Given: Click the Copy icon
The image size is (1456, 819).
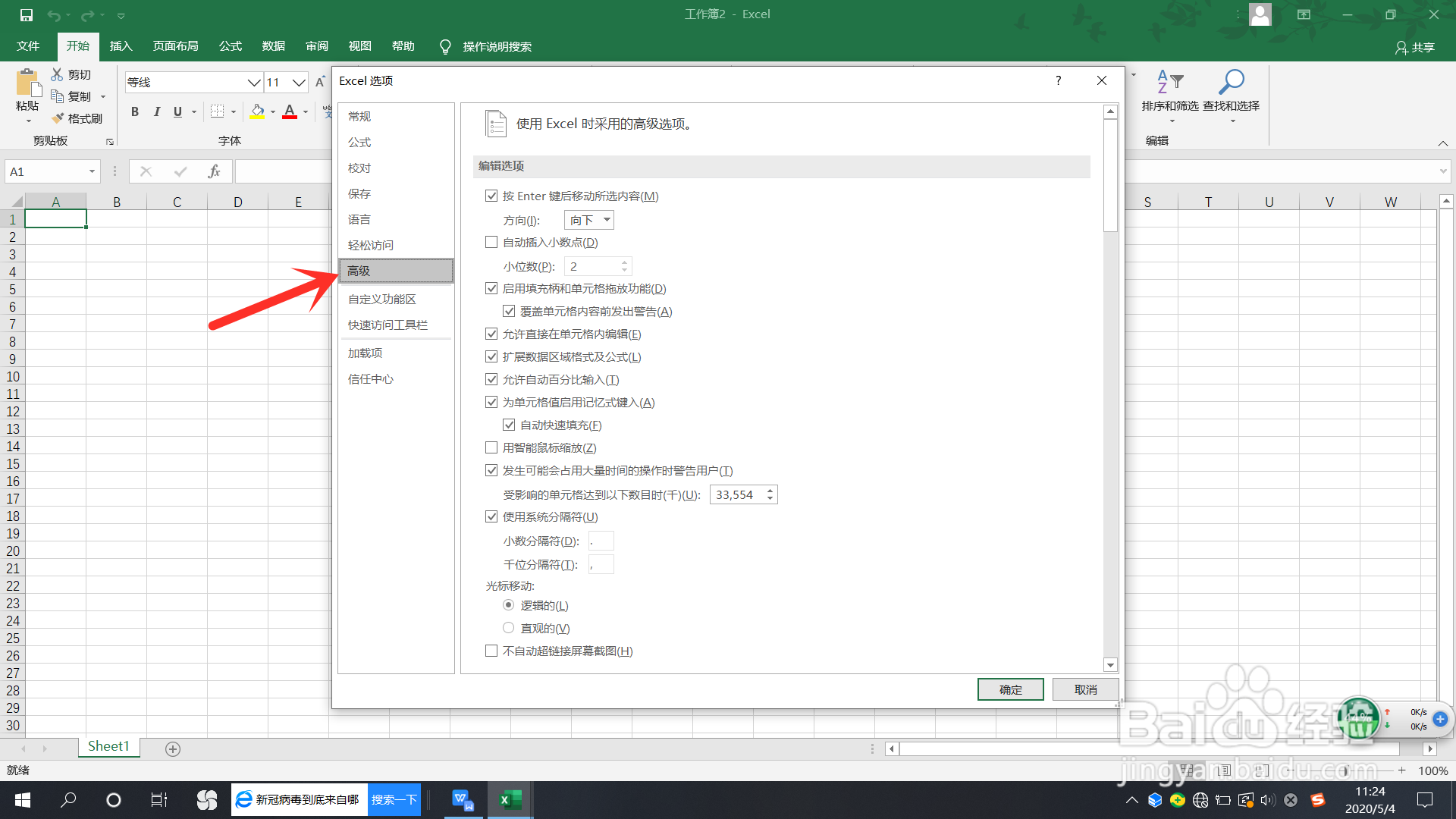Looking at the screenshot, I should point(57,96).
